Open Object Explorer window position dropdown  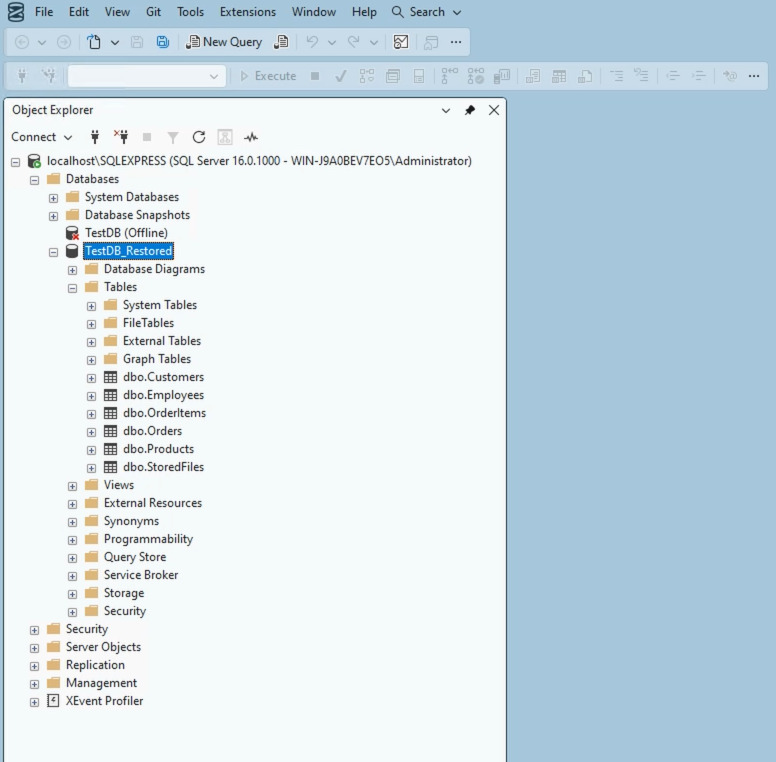tap(446, 110)
